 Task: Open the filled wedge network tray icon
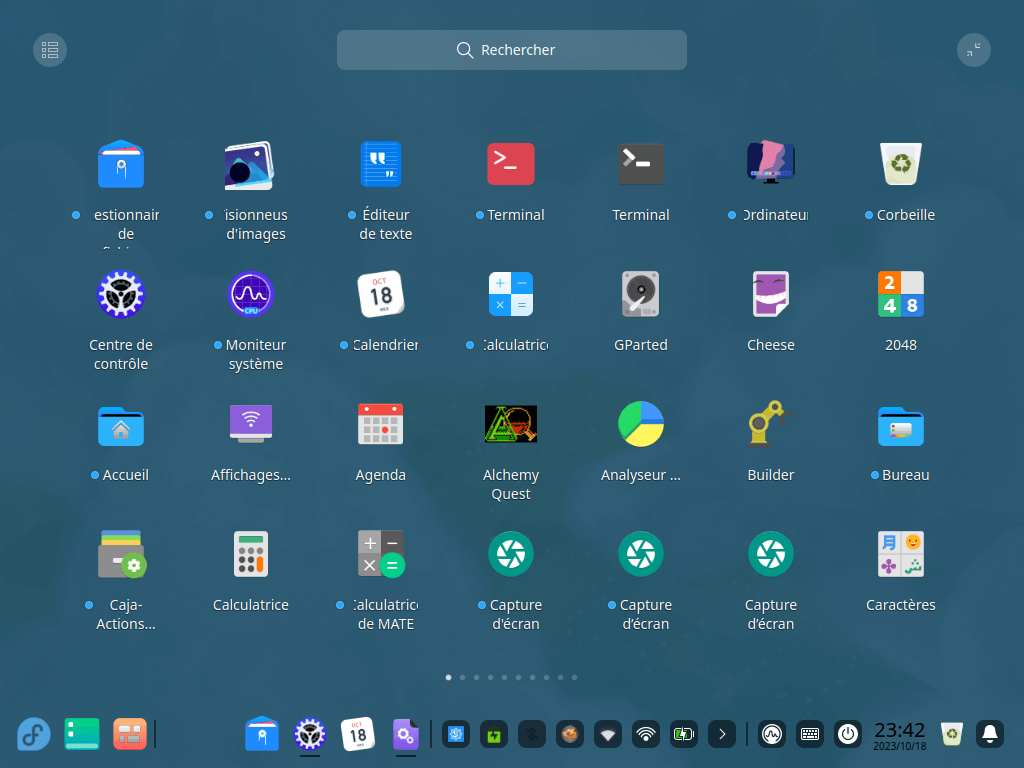(x=607, y=735)
